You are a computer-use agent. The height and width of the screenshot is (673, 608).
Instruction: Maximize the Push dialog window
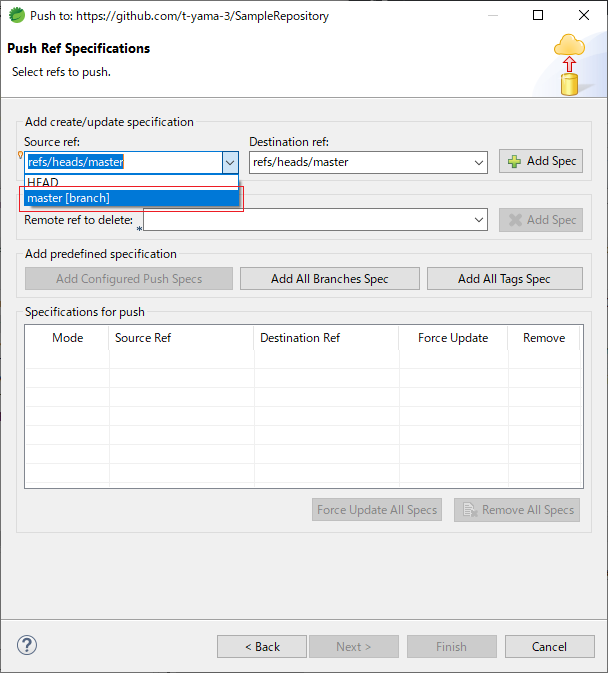pos(538,15)
